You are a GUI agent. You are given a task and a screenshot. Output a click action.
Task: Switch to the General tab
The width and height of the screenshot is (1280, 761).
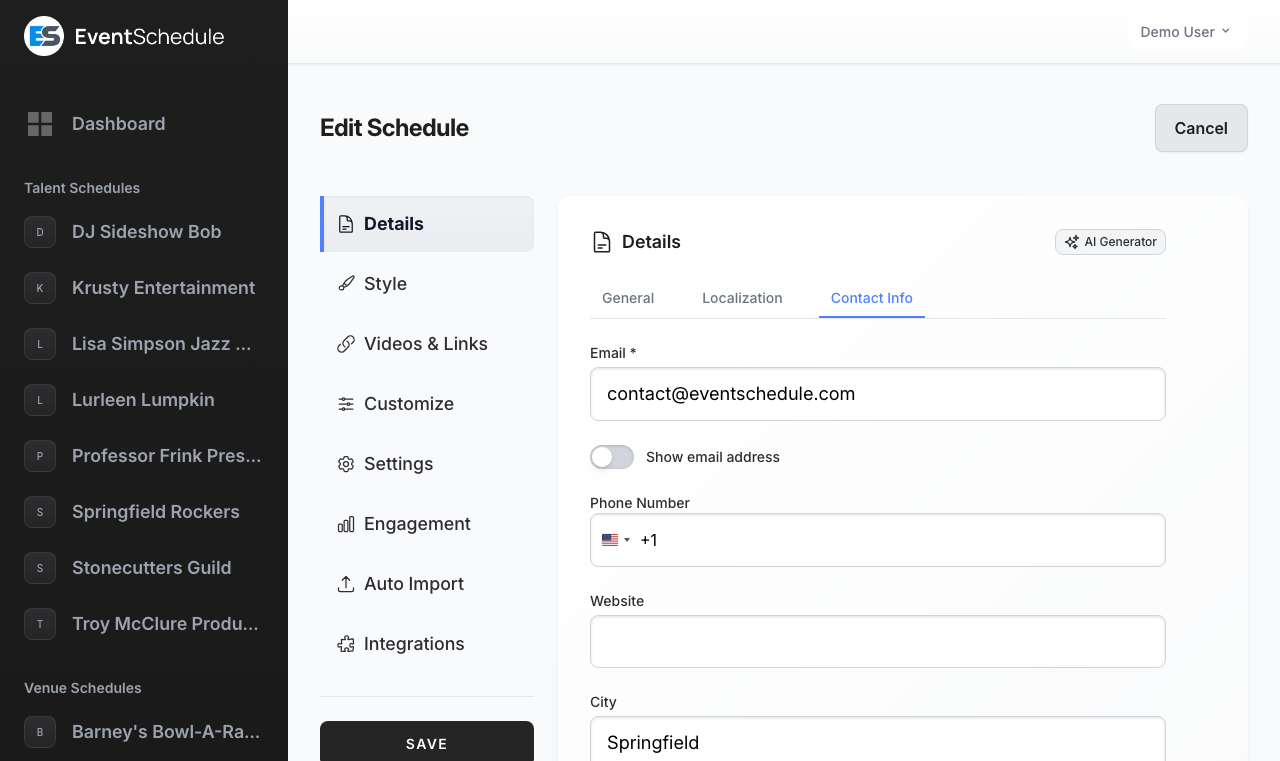click(628, 298)
